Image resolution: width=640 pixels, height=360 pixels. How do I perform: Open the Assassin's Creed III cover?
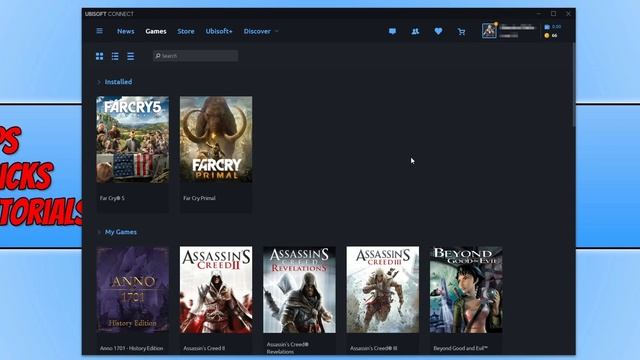tap(382, 289)
